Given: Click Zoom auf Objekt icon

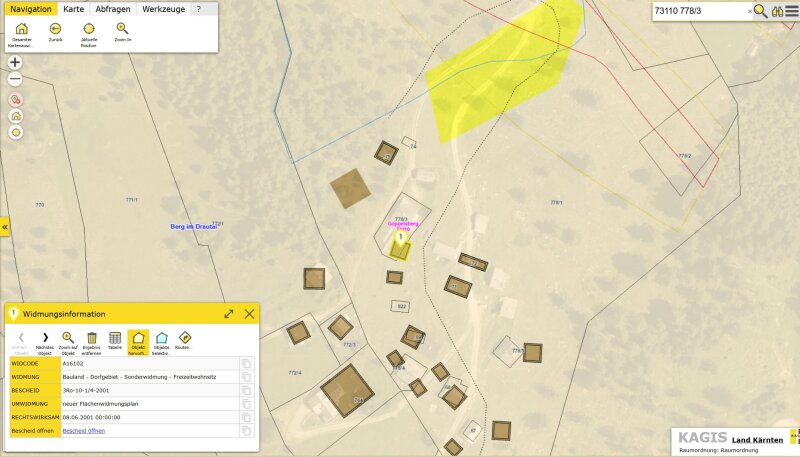Looking at the screenshot, I should 68,338.
